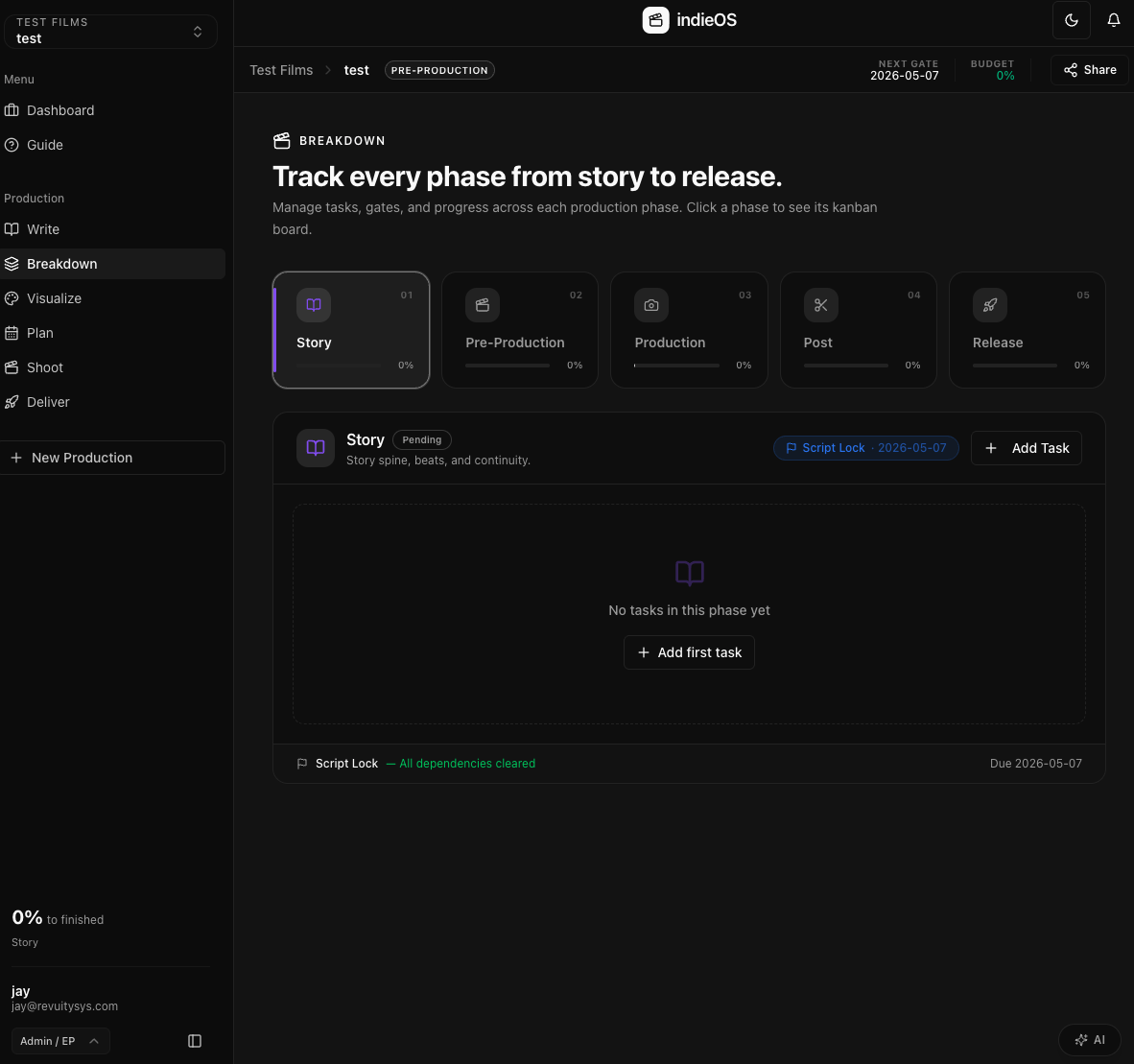The width and height of the screenshot is (1134, 1064).
Task: Click the '0% to finished' progress text
Action: (58, 918)
